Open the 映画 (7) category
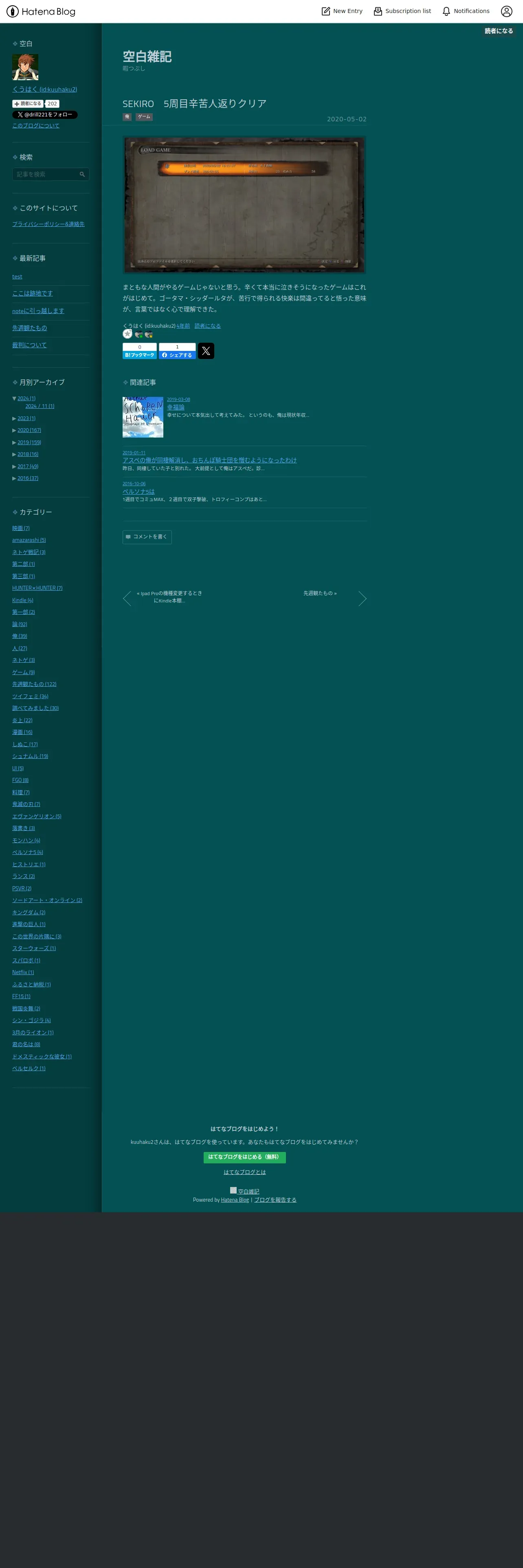 click(21, 528)
